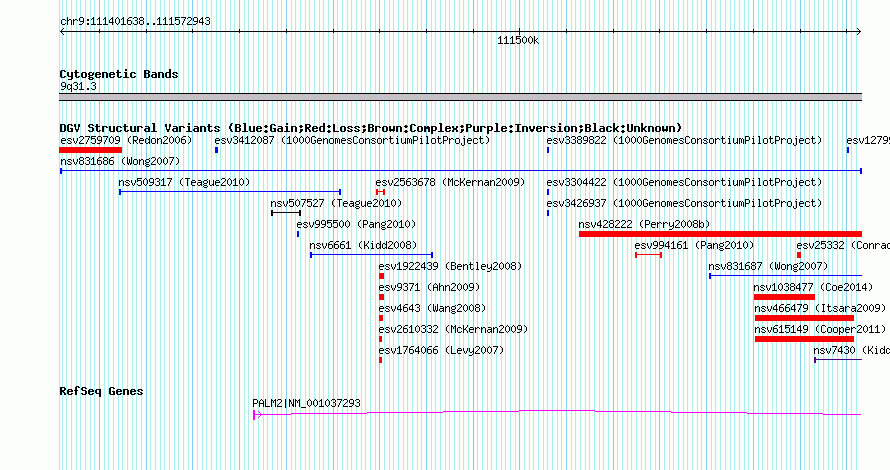Image resolution: width=890 pixels, height=470 pixels.
Task: Open esv3426937 variant label
Action: (684, 203)
